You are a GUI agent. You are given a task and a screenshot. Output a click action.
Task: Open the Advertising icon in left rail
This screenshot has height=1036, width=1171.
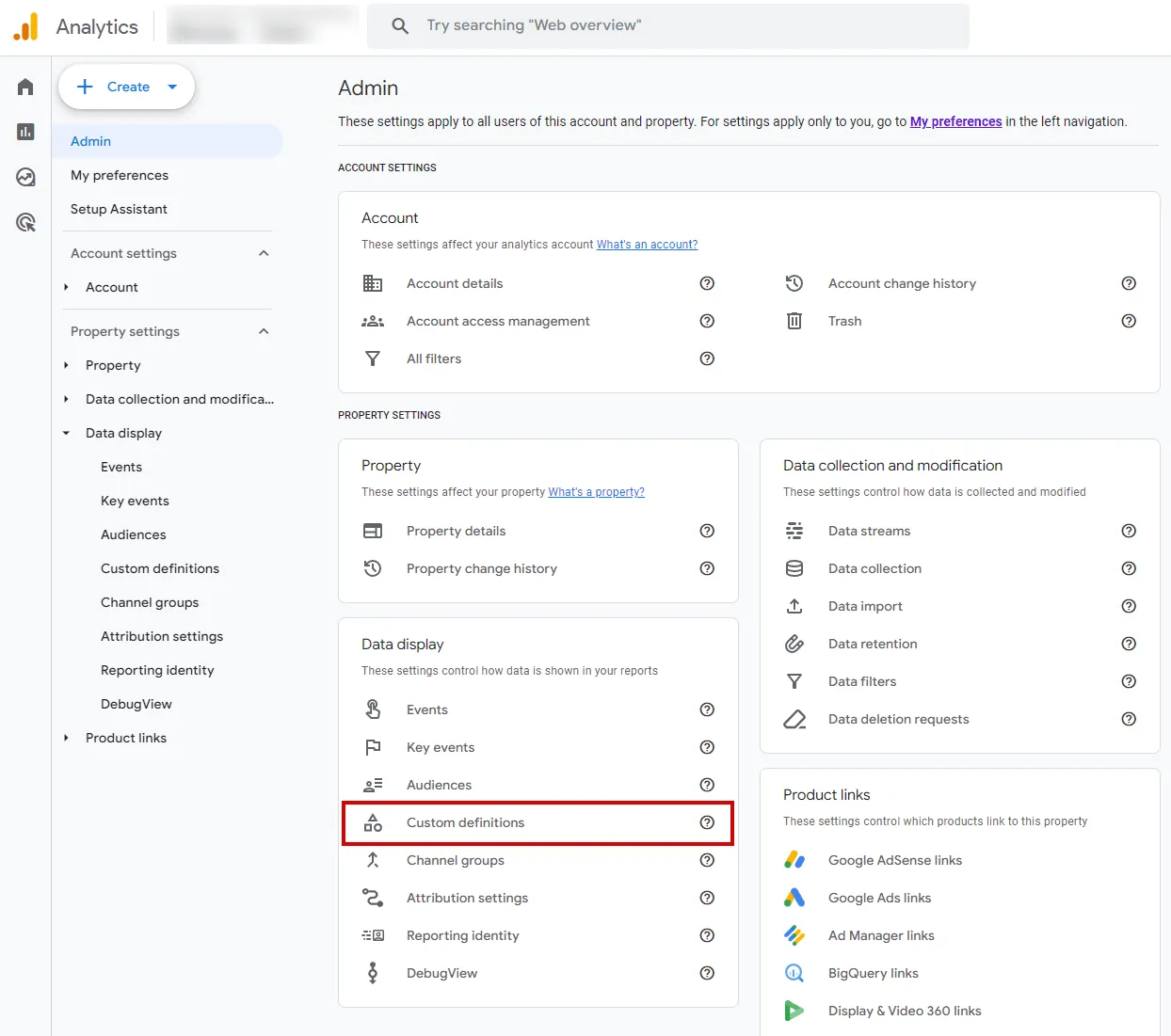[x=25, y=222]
